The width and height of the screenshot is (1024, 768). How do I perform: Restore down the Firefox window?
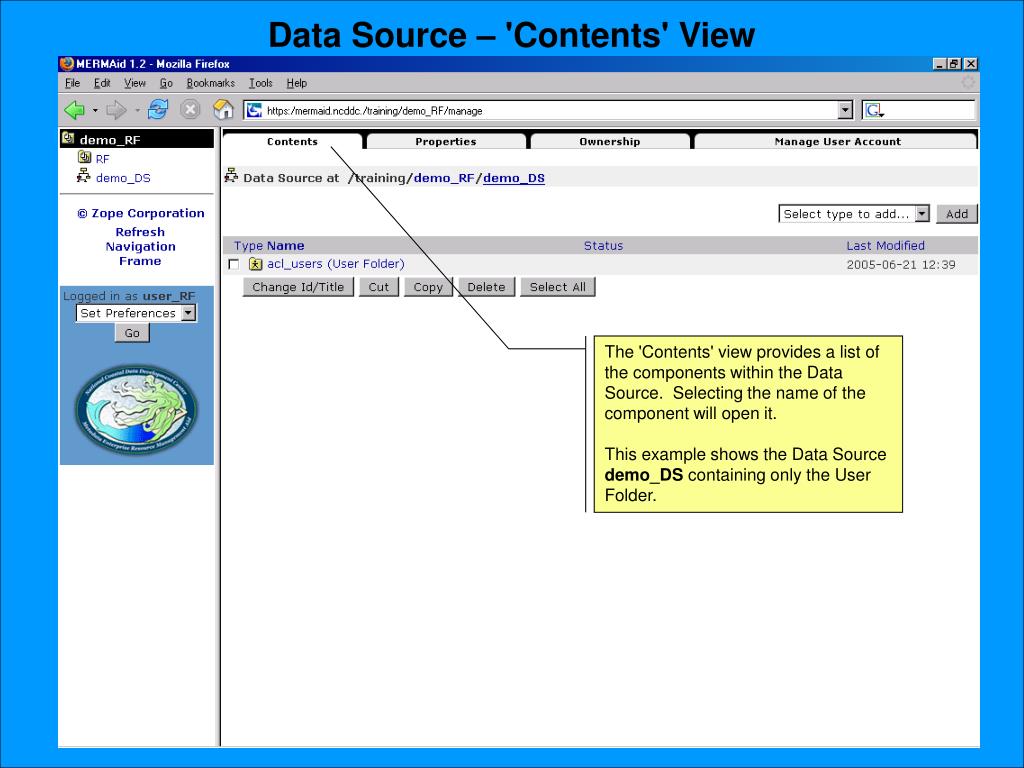(x=954, y=64)
